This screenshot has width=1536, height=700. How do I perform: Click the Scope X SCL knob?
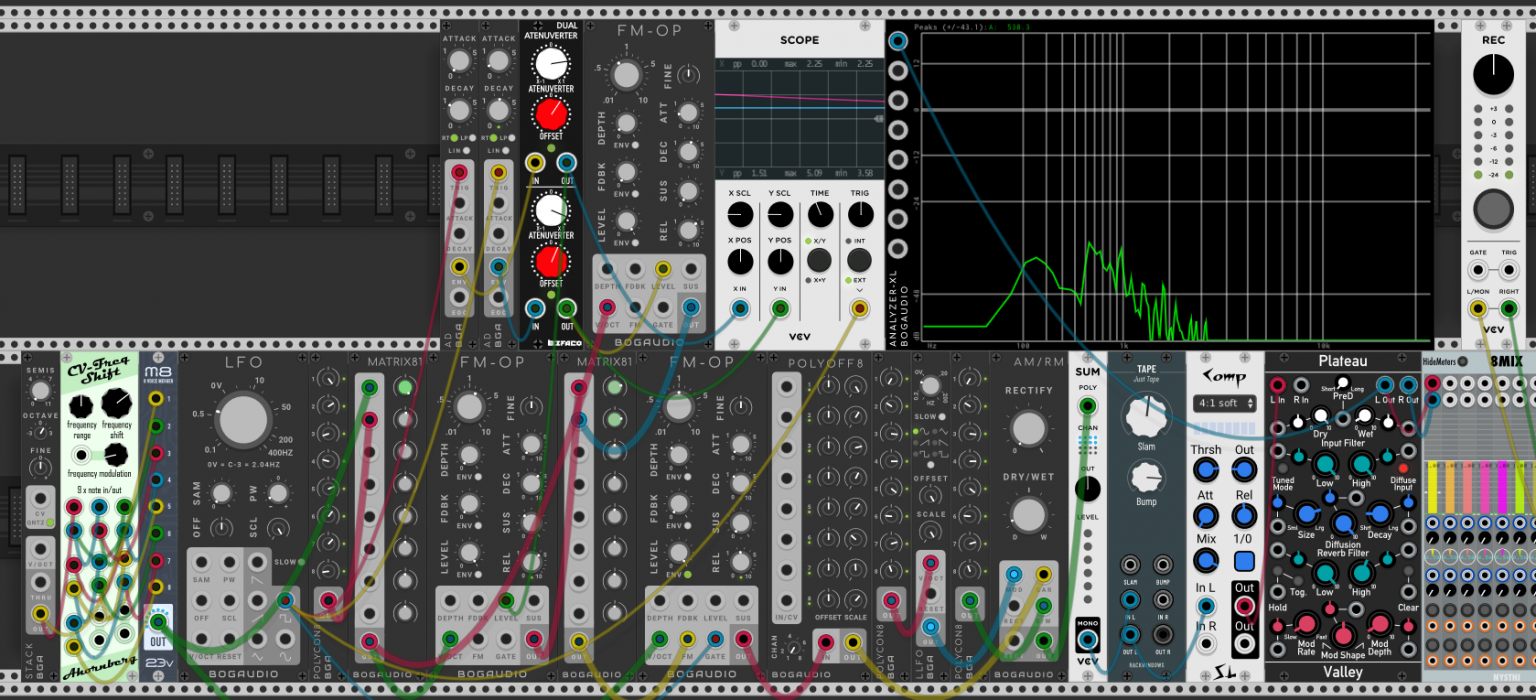740,213
